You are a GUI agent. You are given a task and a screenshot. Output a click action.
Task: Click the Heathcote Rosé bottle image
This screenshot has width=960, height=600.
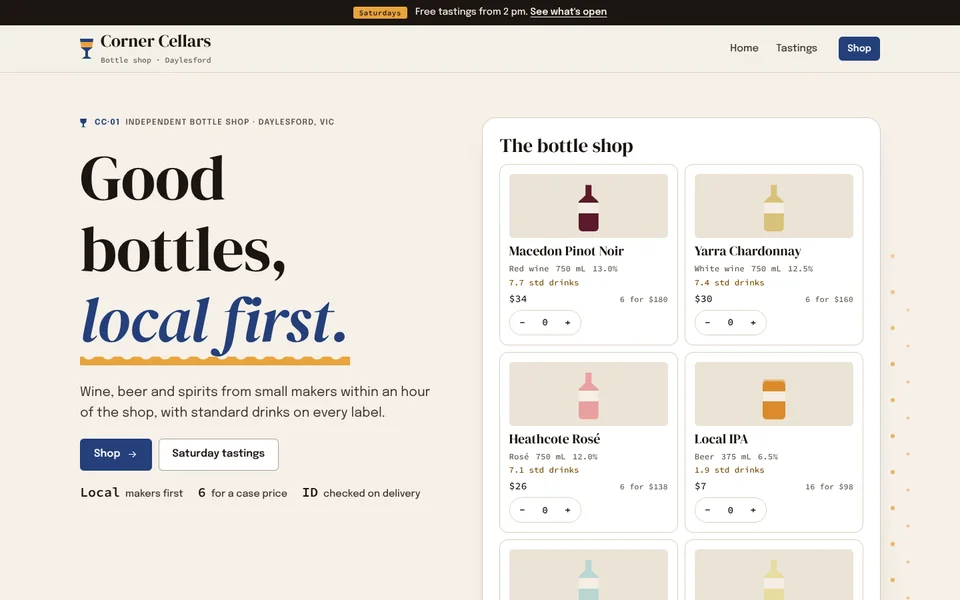588,394
